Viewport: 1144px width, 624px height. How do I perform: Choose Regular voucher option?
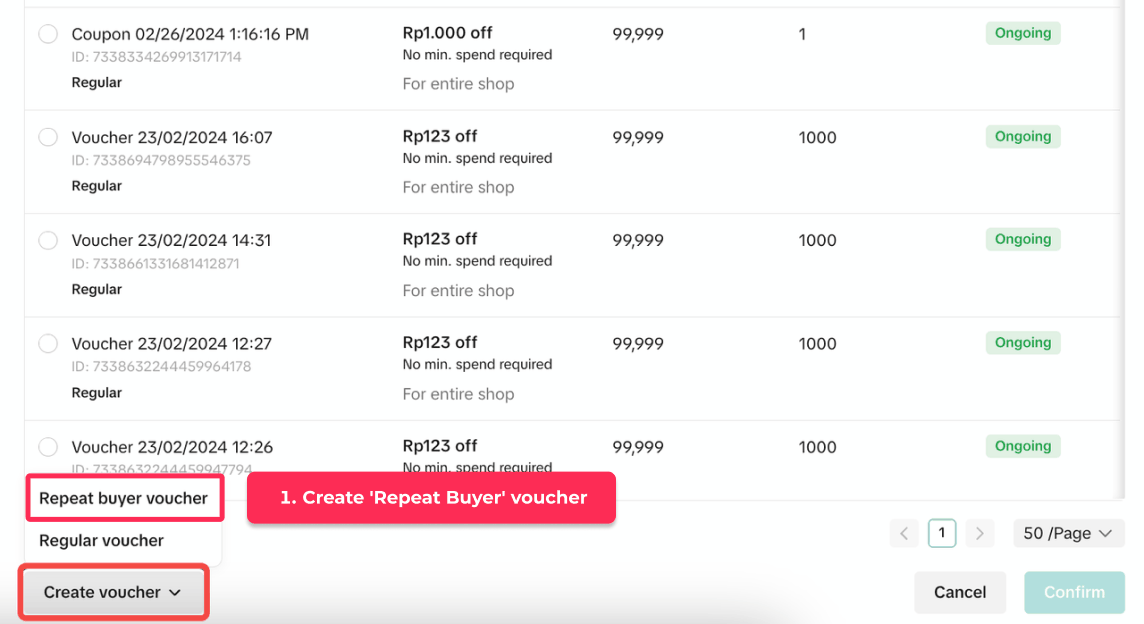pos(102,540)
